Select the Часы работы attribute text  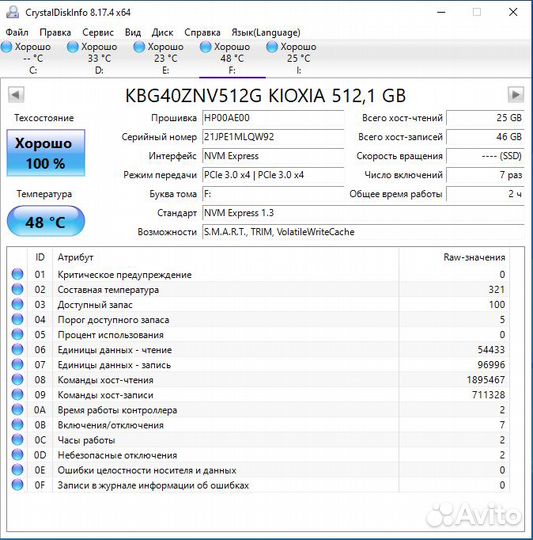86,440
